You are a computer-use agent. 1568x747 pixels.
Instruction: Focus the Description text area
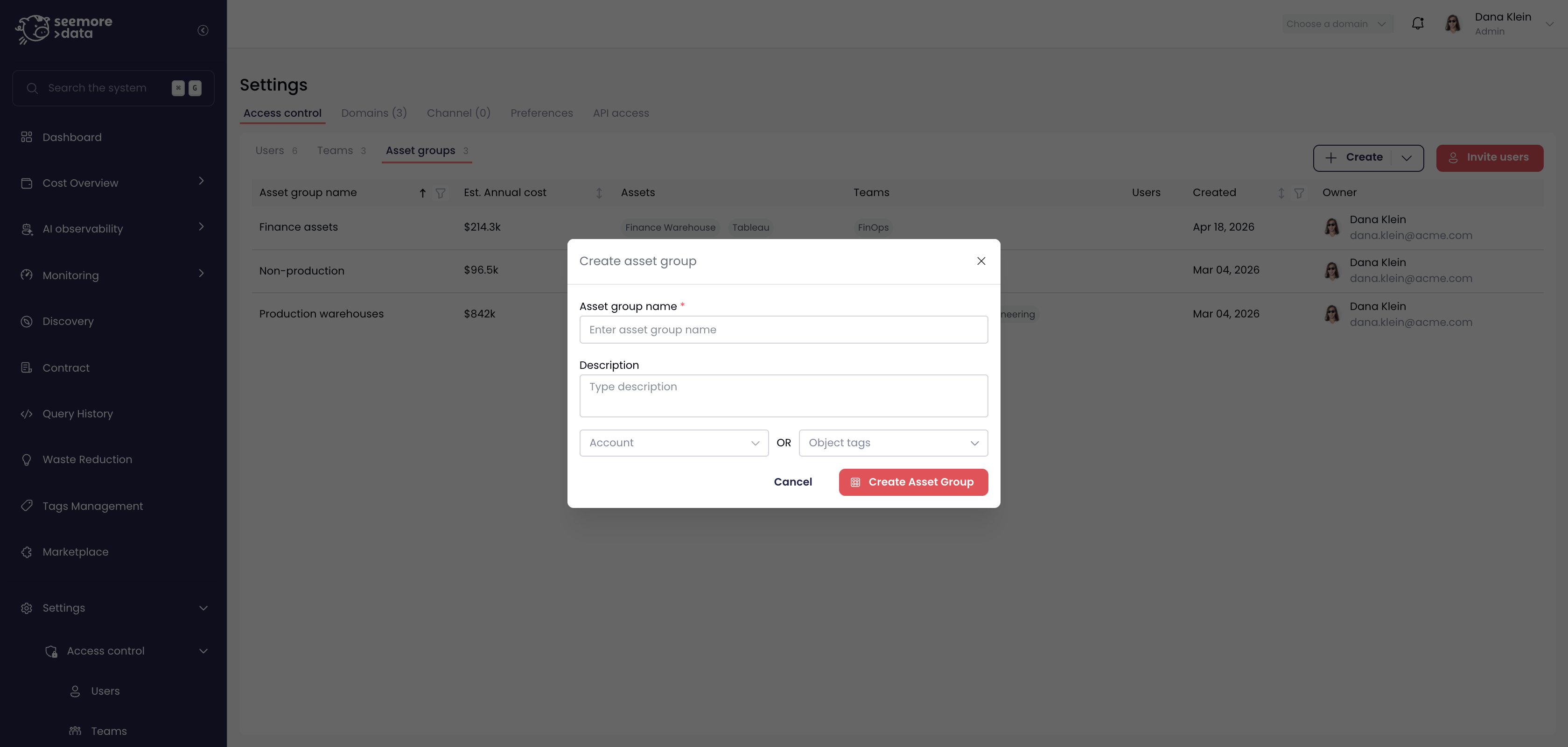click(784, 396)
